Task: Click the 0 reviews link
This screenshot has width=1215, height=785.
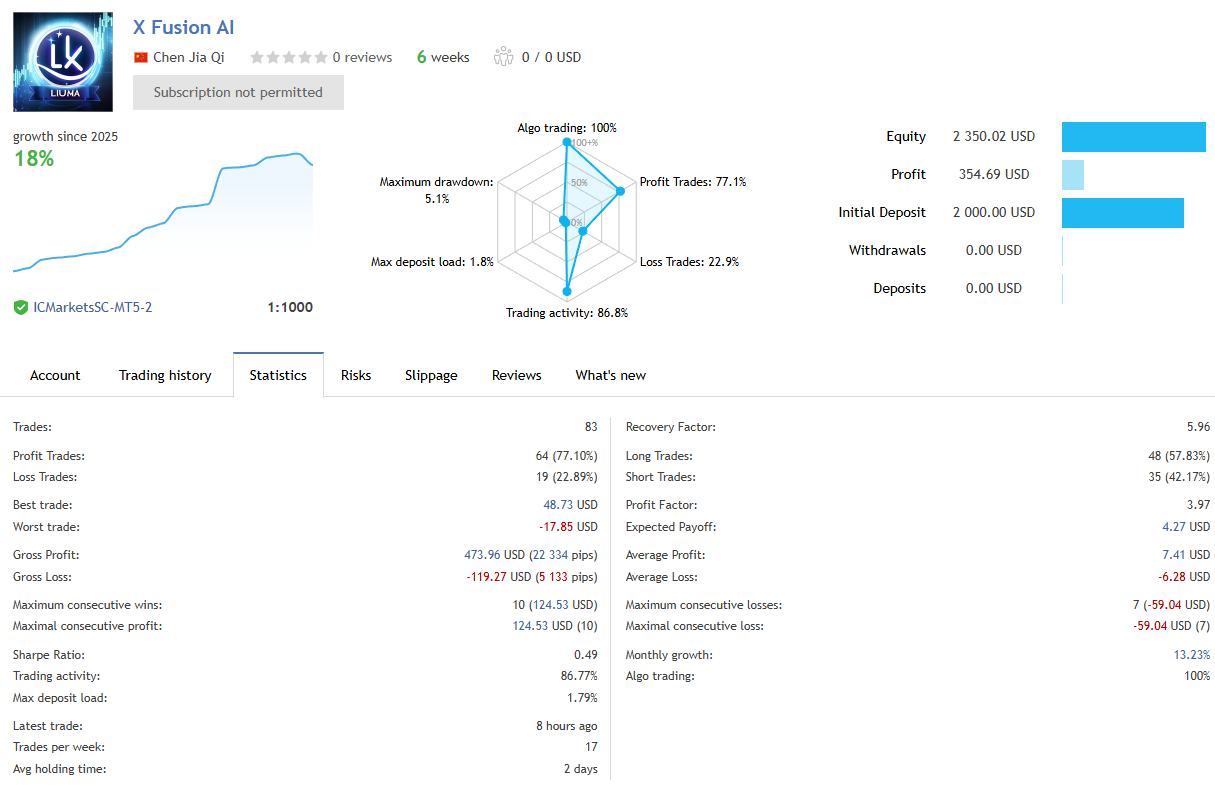Action: (361, 57)
